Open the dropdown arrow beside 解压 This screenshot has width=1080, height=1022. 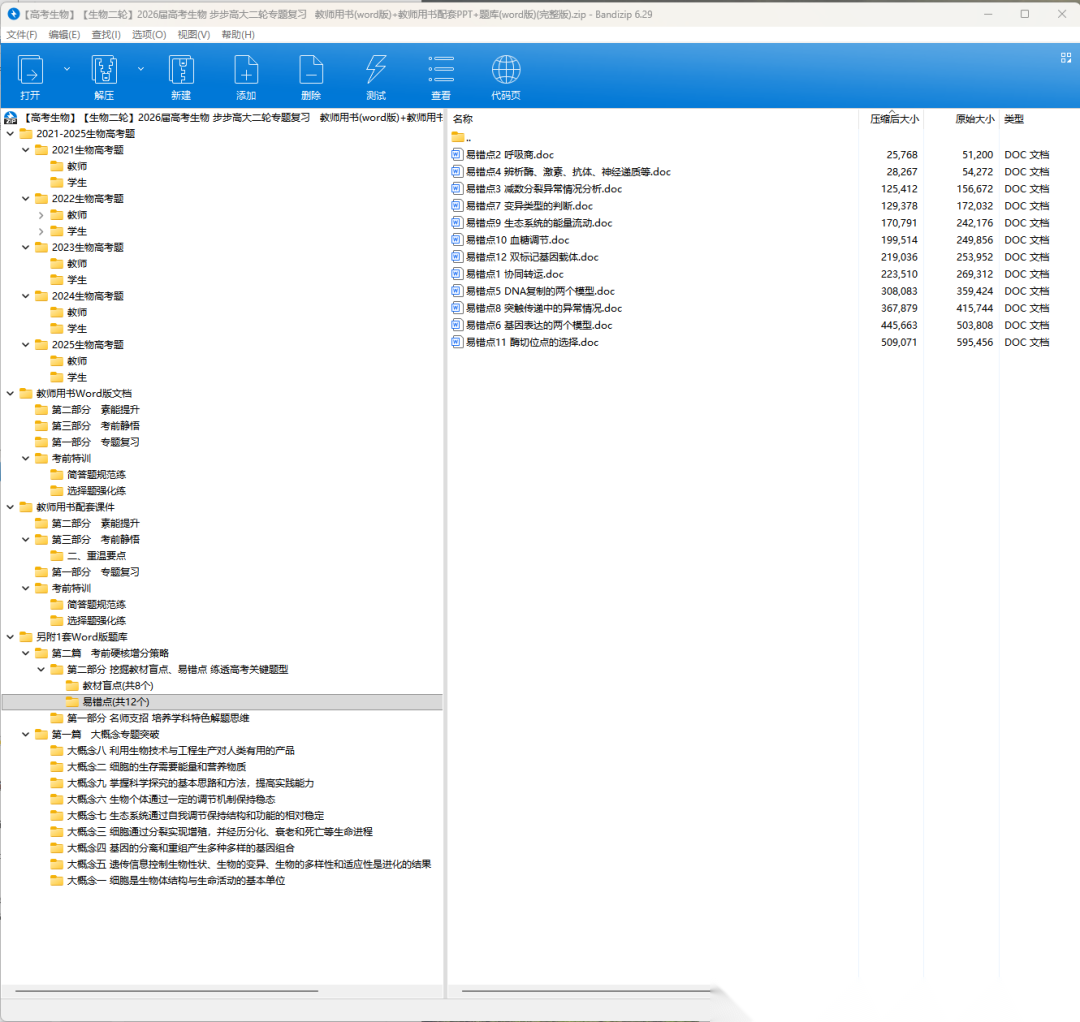click(x=141, y=69)
